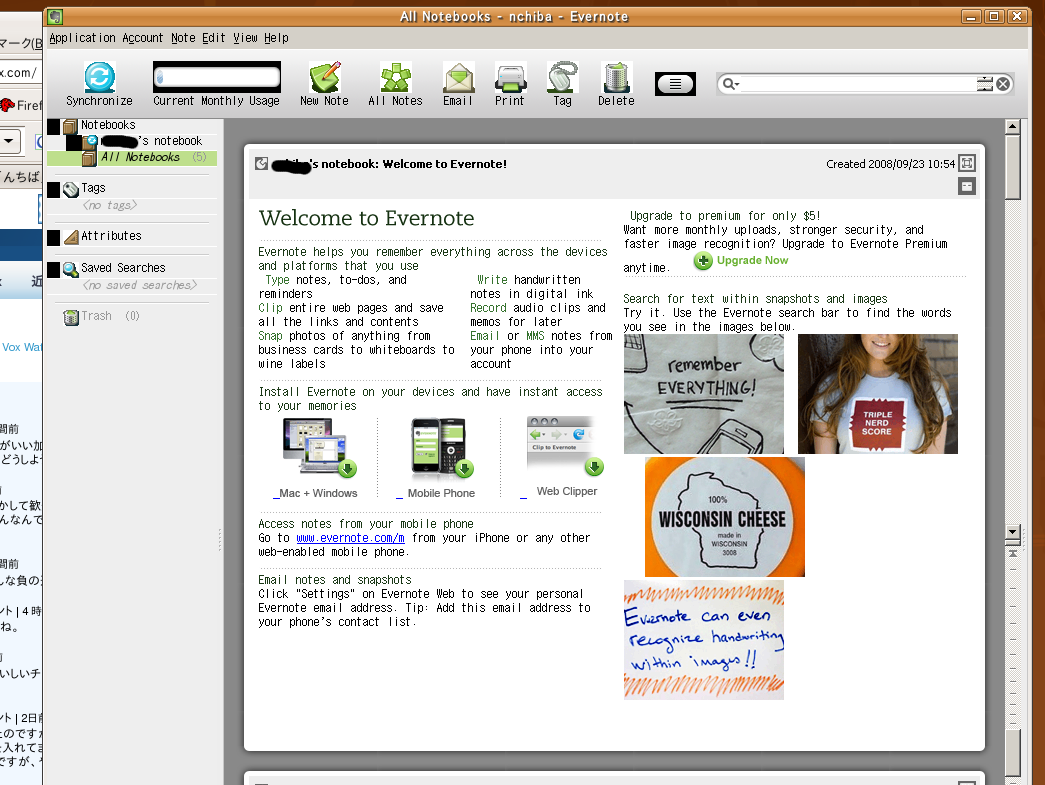The width and height of the screenshot is (1045, 785).
Task: Open the search field options lines icon
Action: click(984, 84)
